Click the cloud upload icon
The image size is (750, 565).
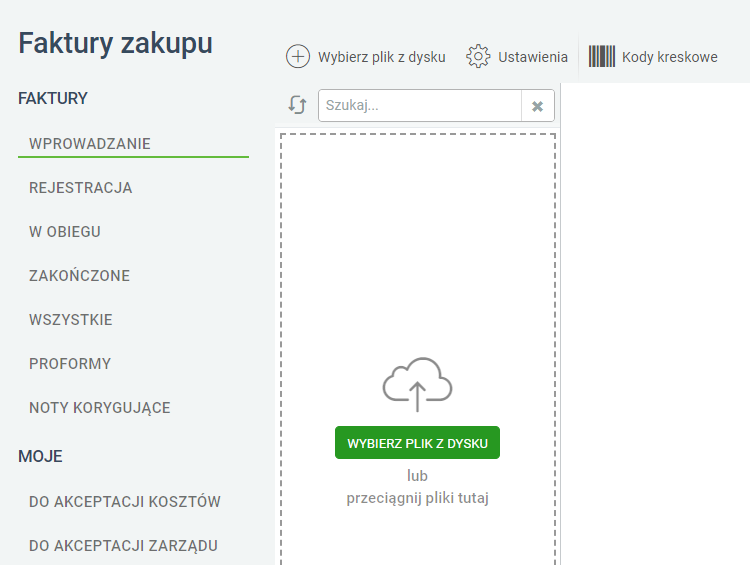(417, 384)
